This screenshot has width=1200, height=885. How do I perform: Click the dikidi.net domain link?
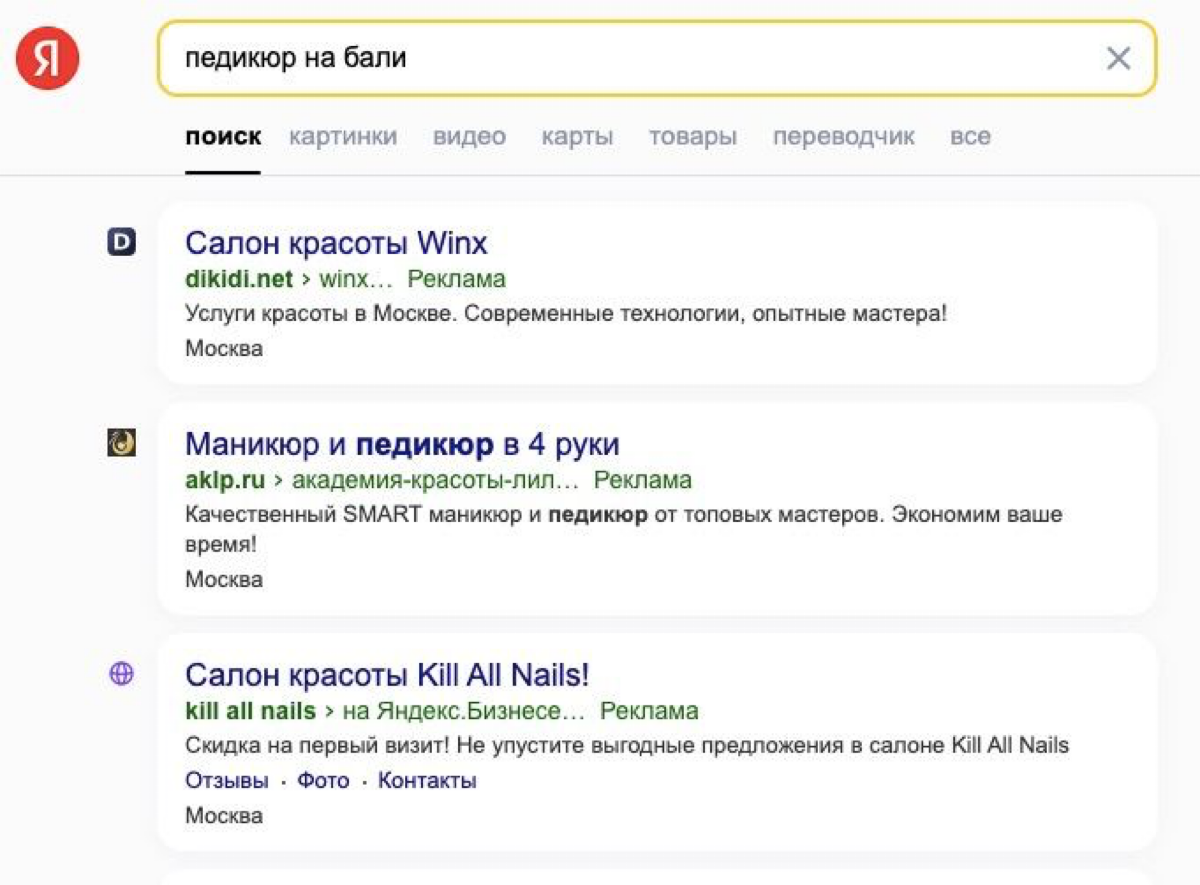[x=239, y=279]
